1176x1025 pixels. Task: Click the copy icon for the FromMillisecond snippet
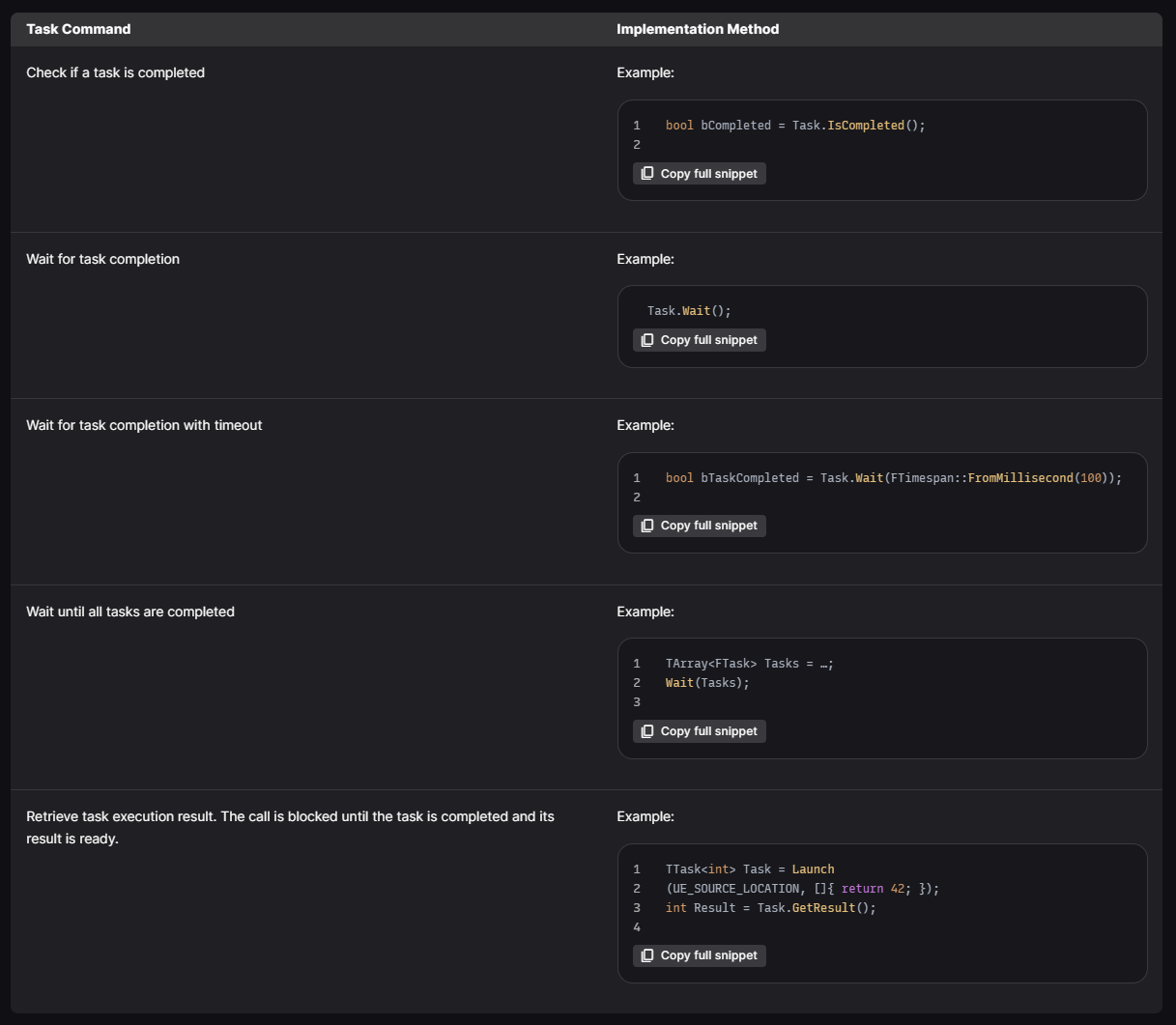point(647,526)
